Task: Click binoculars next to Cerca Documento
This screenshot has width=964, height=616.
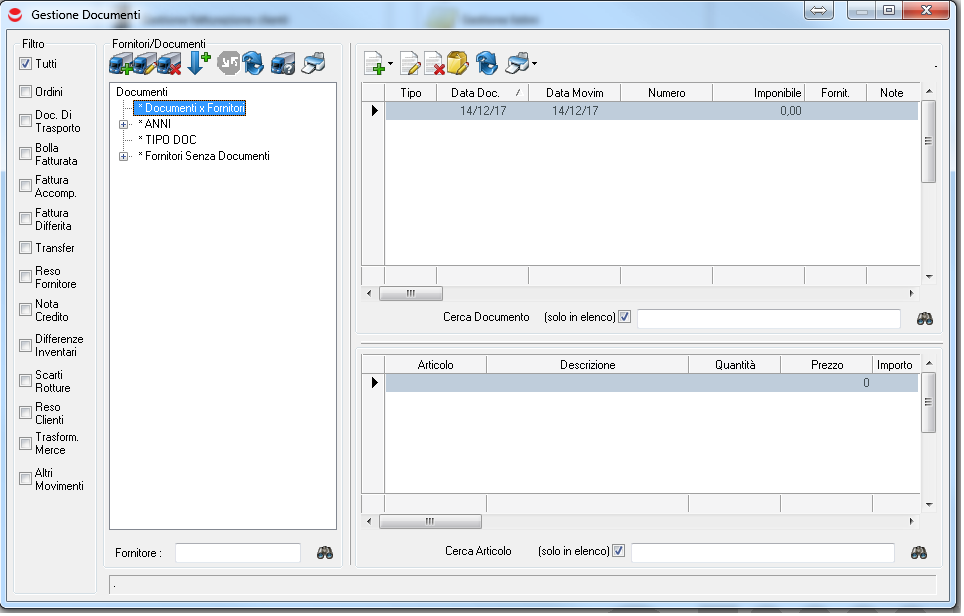Action: point(925,318)
